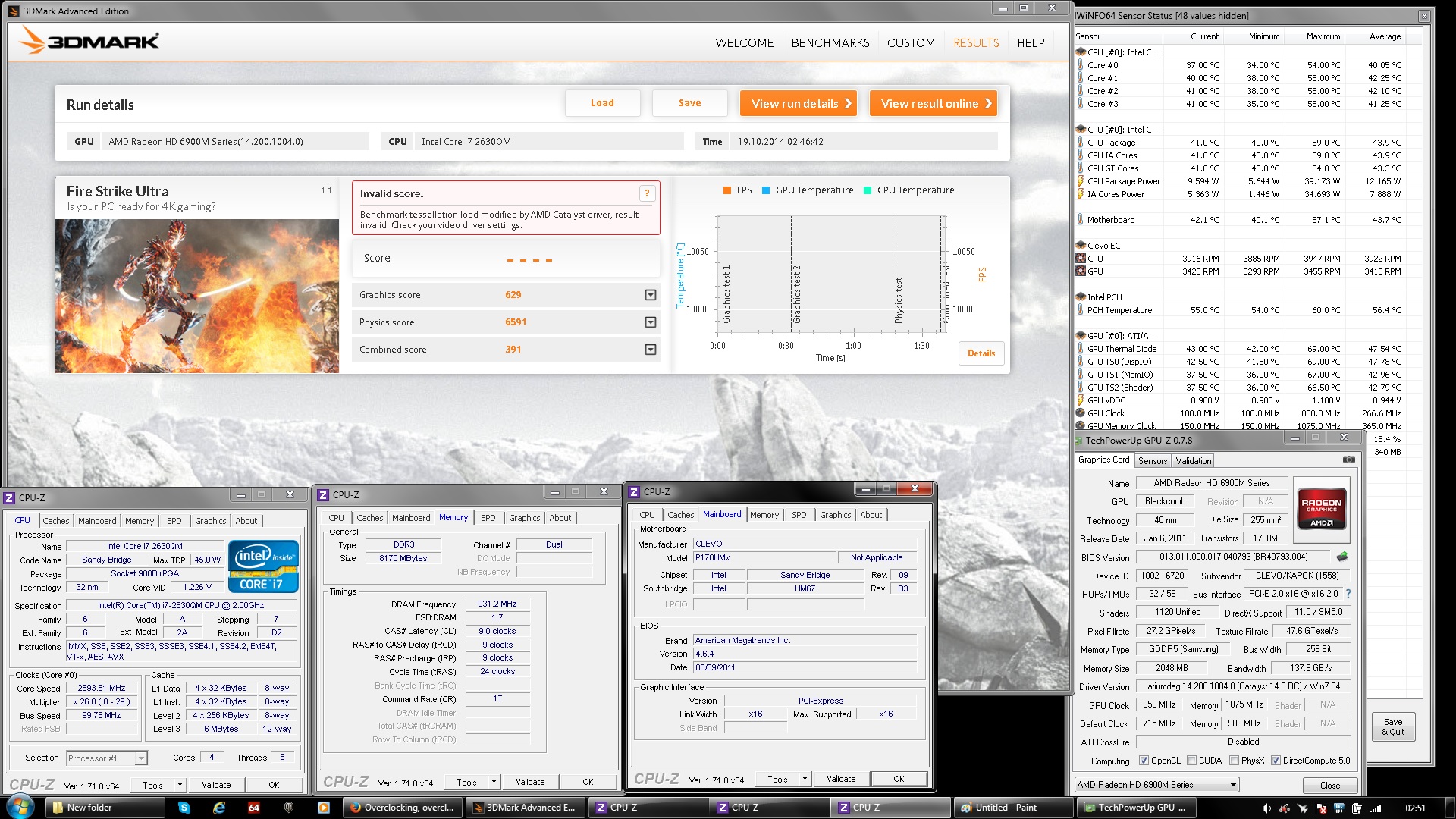This screenshot has height=819, width=1456.
Task: Open the GPU-Z graphics card selector dropdown
Action: pyautogui.click(x=1157, y=785)
